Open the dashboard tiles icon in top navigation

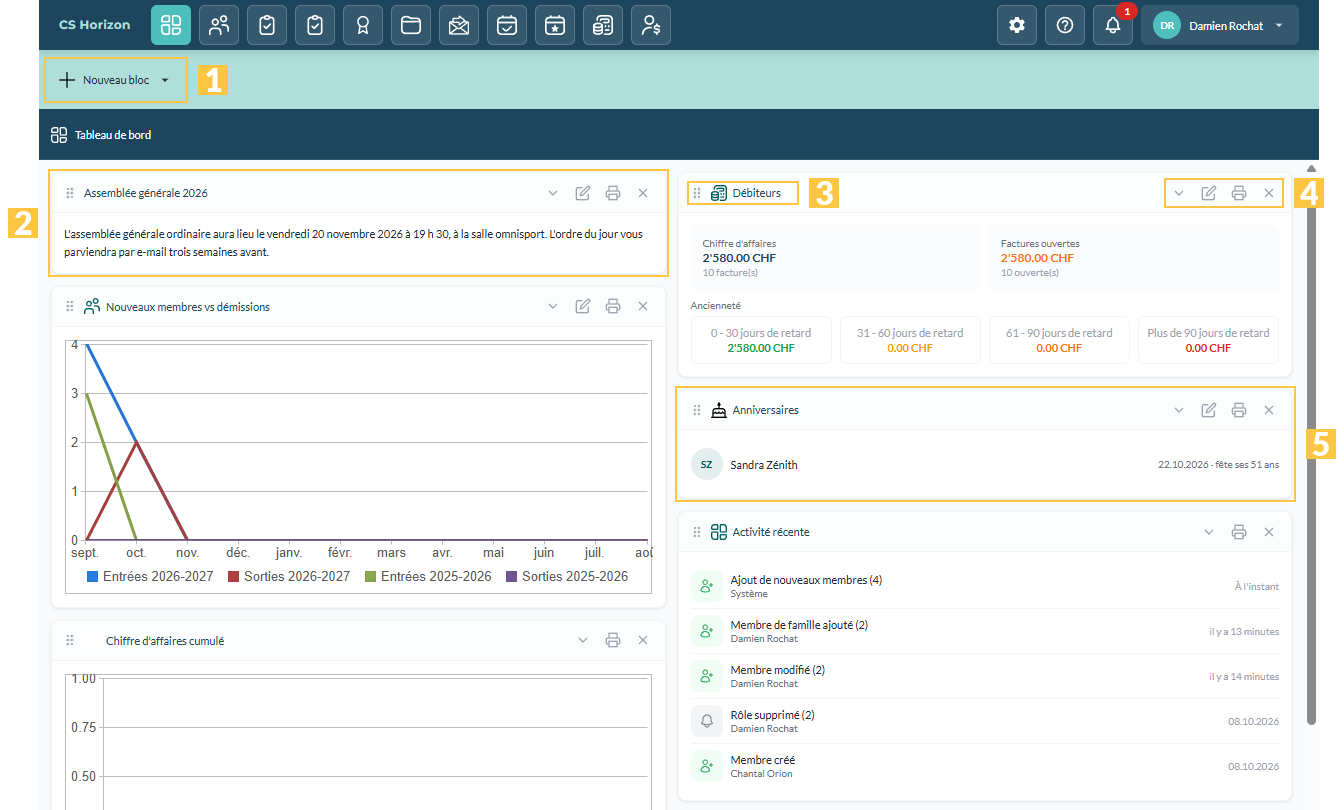pos(171,25)
